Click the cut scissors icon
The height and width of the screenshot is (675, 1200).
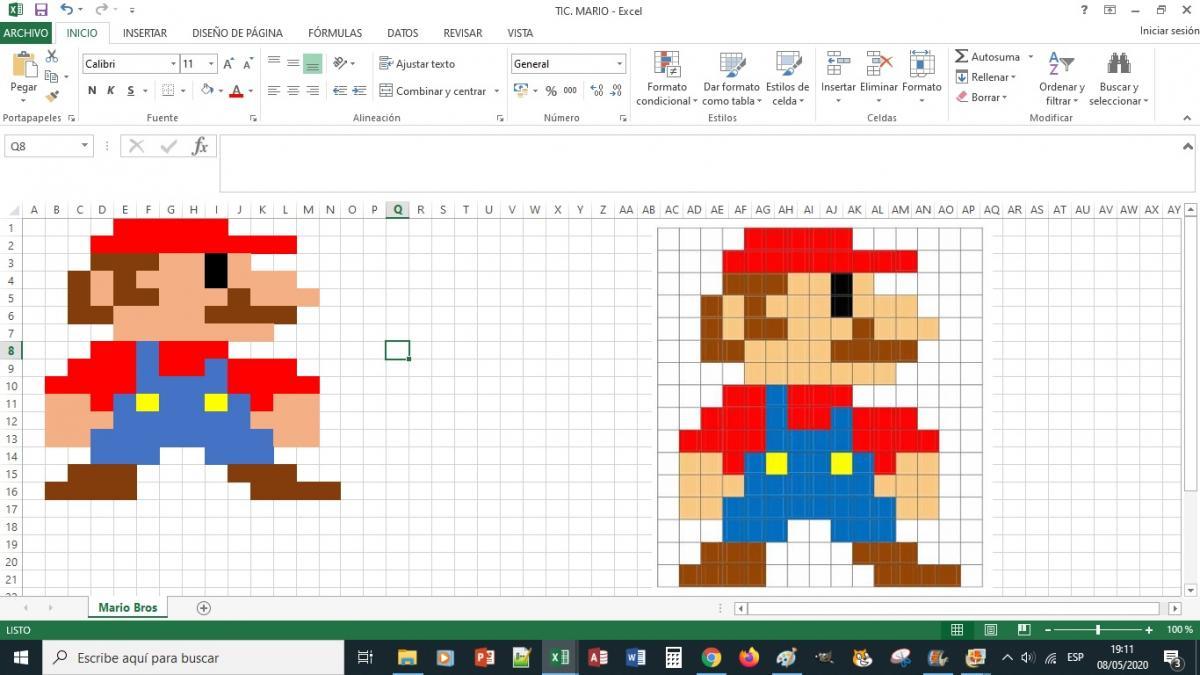pyautogui.click(x=52, y=57)
